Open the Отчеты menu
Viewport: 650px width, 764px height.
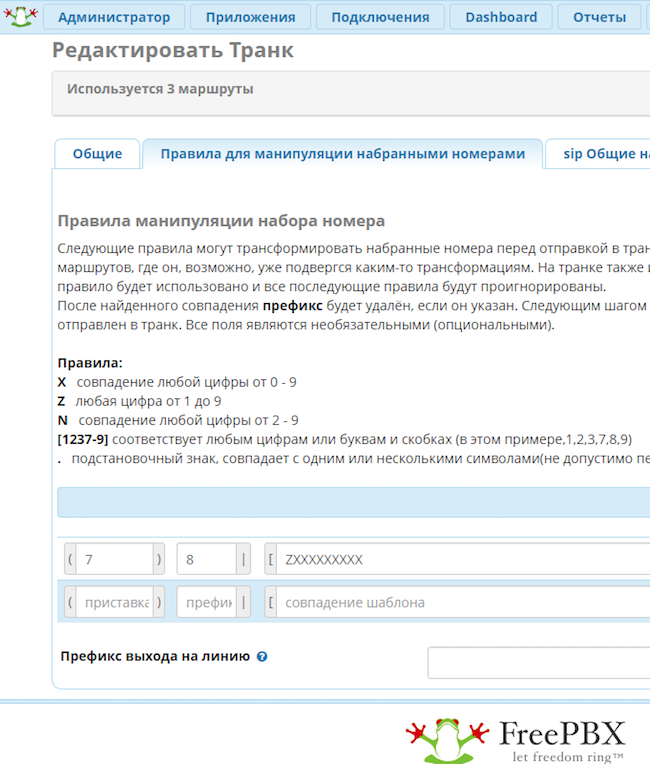pyautogui.click(x=599, y=17)
